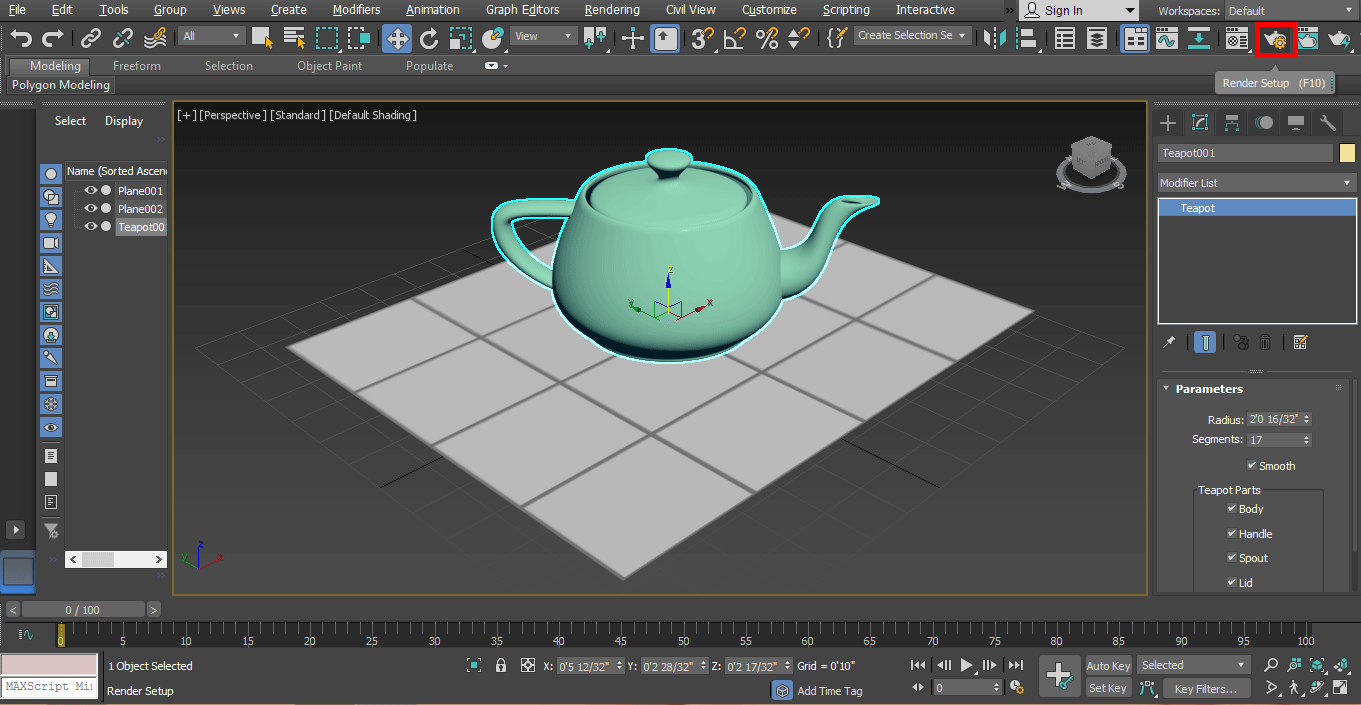
Task: Switch to the Freeform ribbon tab
Action: coord(137,66)
